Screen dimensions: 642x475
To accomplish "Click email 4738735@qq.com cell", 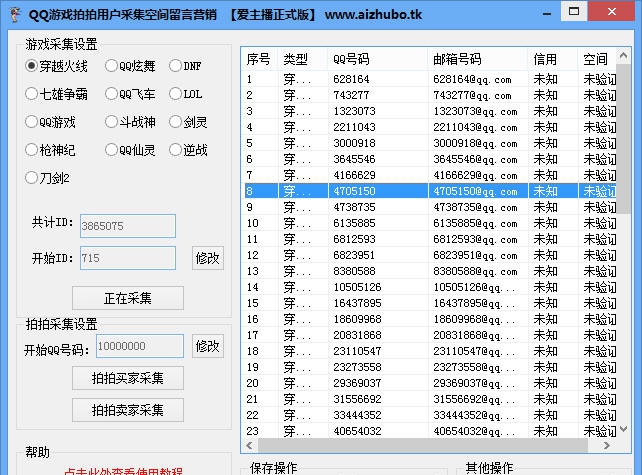I will 475,207.
